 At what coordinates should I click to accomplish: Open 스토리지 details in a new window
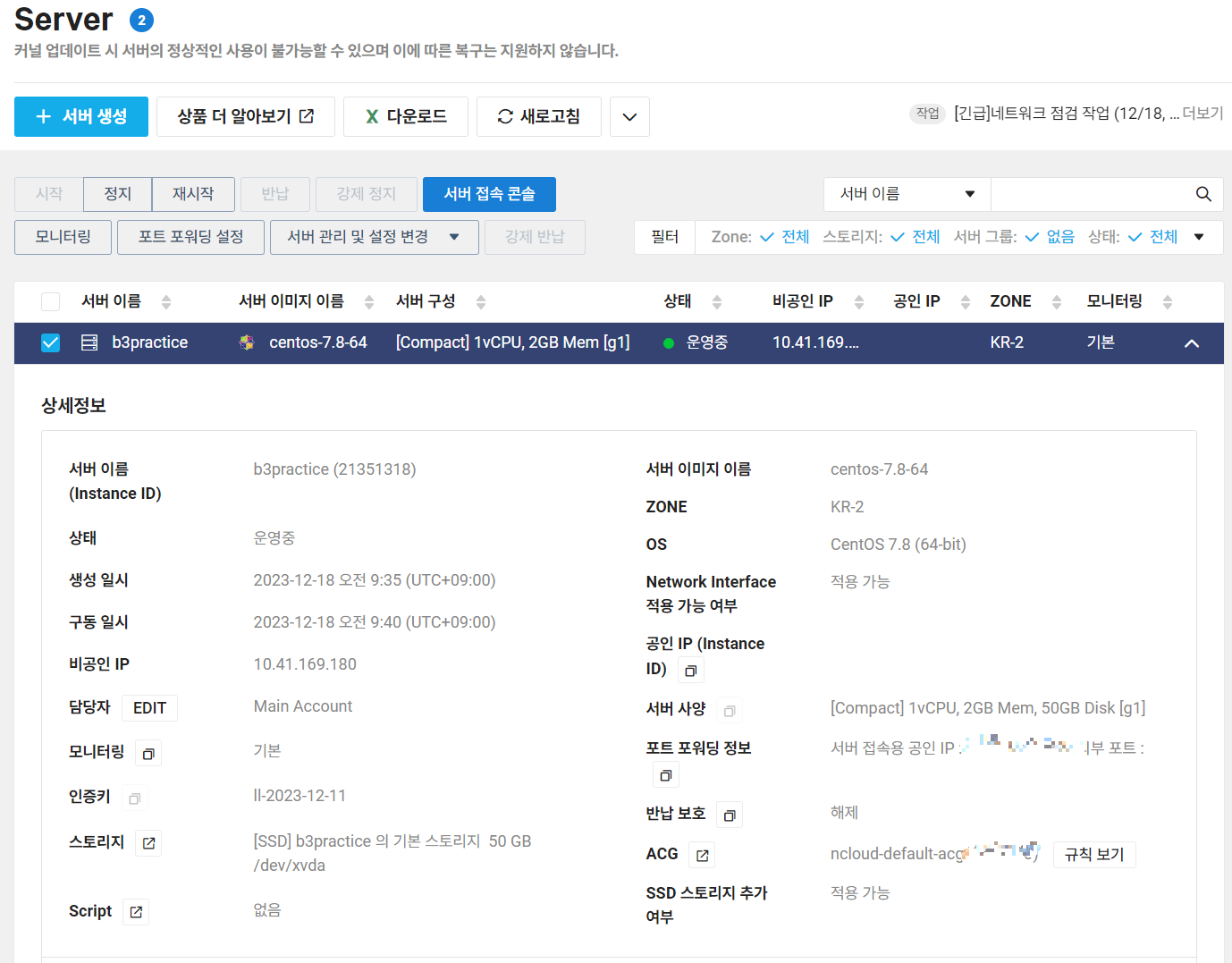click(x=148, y=842)
